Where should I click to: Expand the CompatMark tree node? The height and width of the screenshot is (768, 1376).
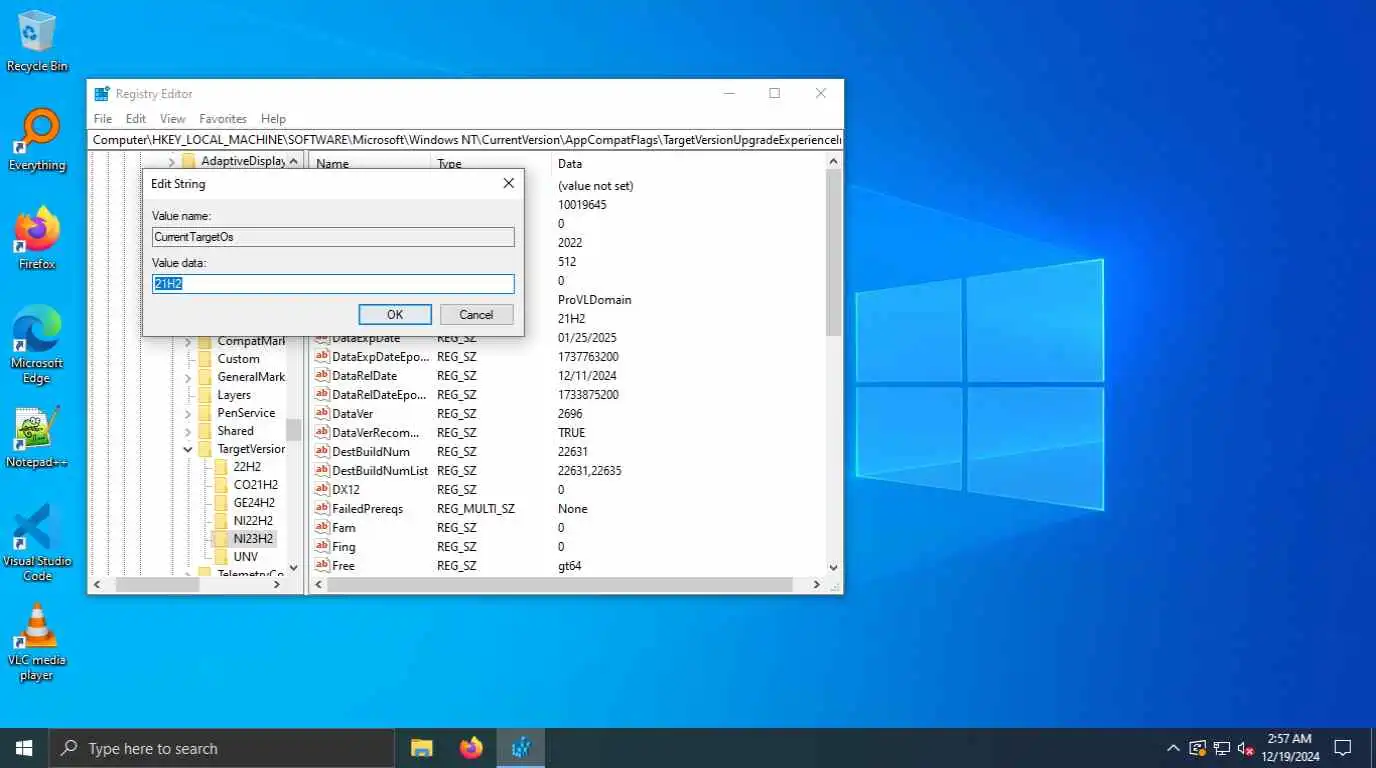pyautogui.click(x=188, y=341)
